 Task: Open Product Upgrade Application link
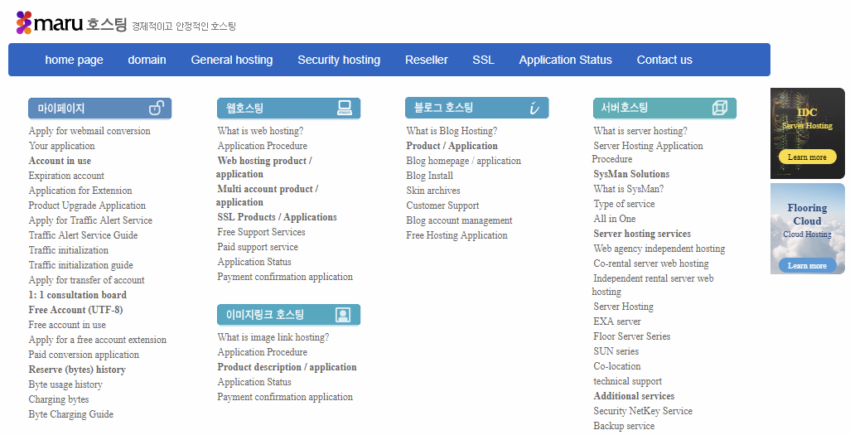pos(87,205)
